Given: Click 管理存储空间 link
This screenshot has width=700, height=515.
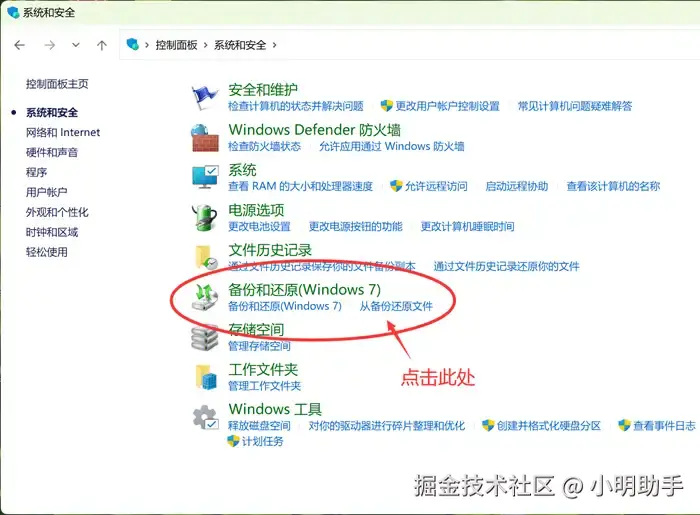Looking at the screenshot, I should click(x=259, y=346).
